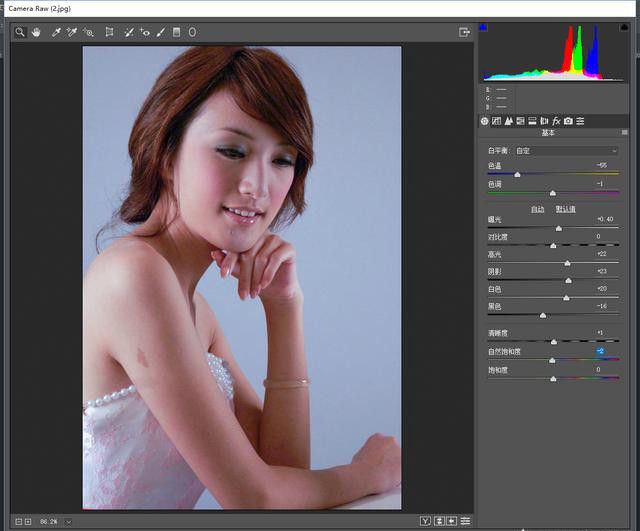
Task: Open the Split Toning panel tab
Action: [532, 121]
